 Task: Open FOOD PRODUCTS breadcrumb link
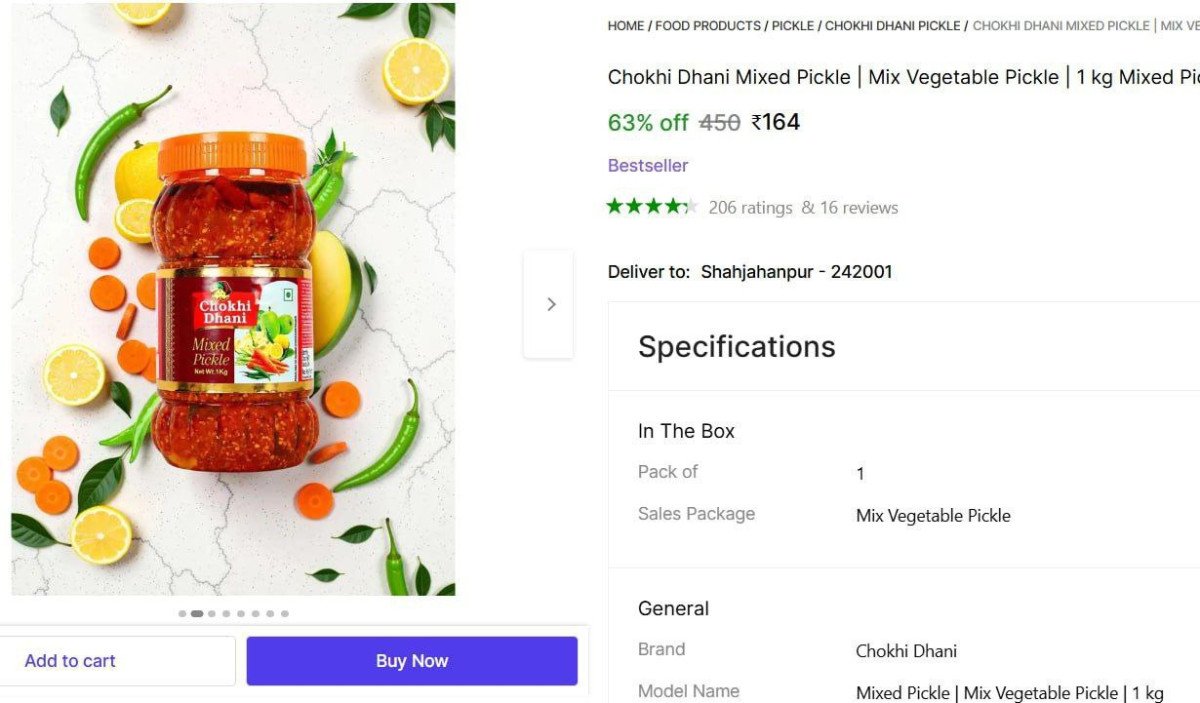(x=708, y=26)
